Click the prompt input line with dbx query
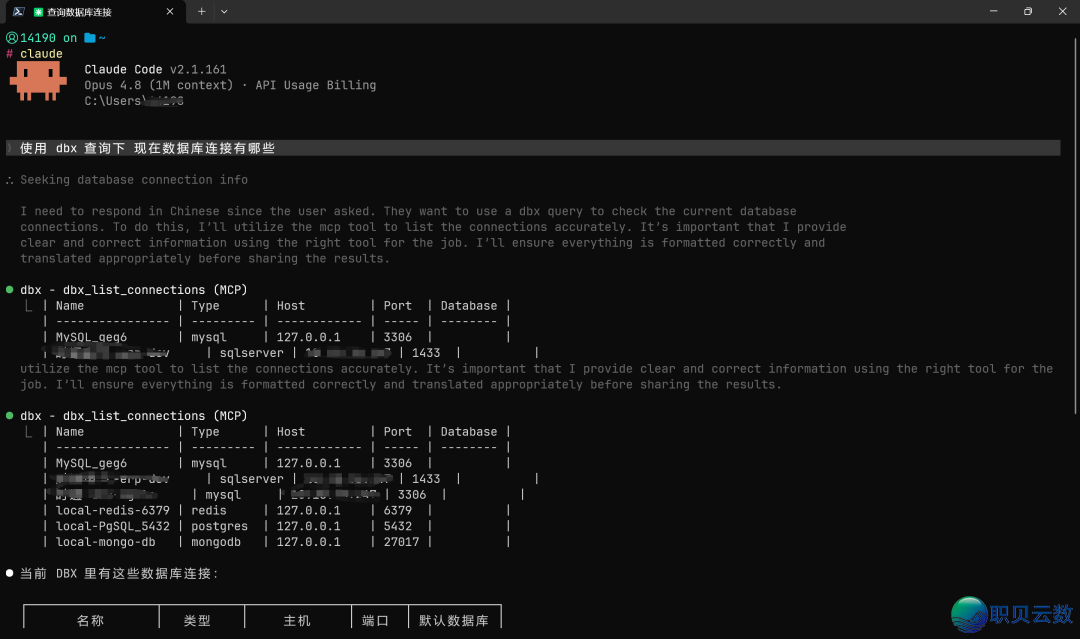1080x639 pixels. click(x=533, y=148)
